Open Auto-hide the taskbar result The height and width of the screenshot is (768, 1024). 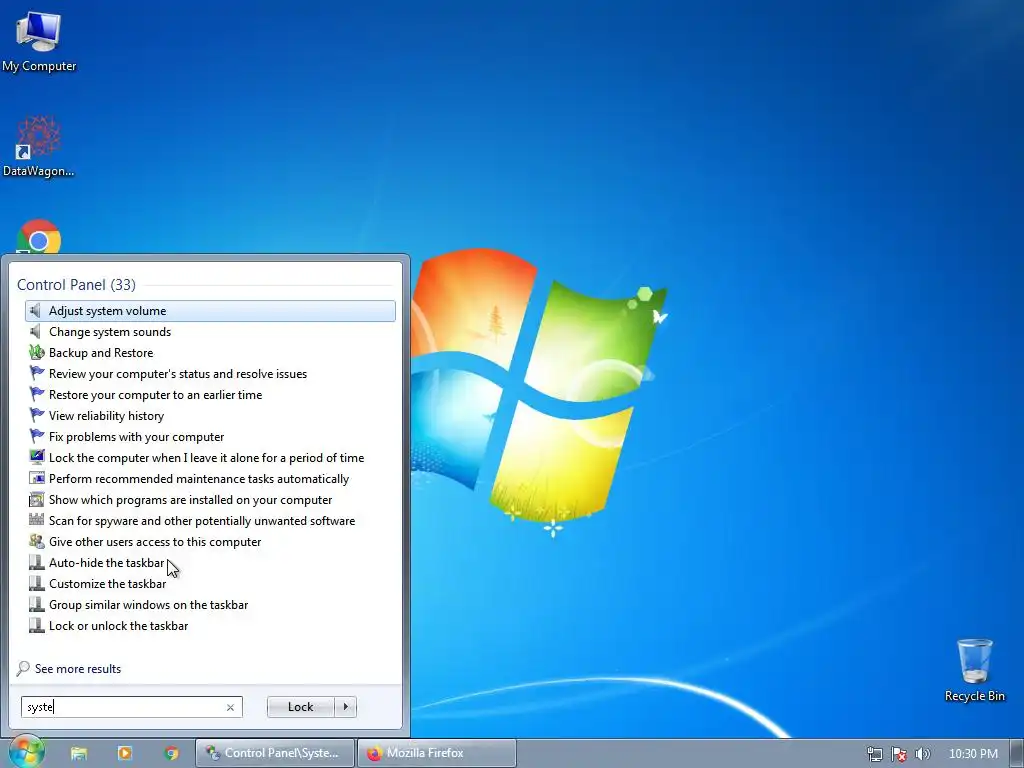(210, 562)
